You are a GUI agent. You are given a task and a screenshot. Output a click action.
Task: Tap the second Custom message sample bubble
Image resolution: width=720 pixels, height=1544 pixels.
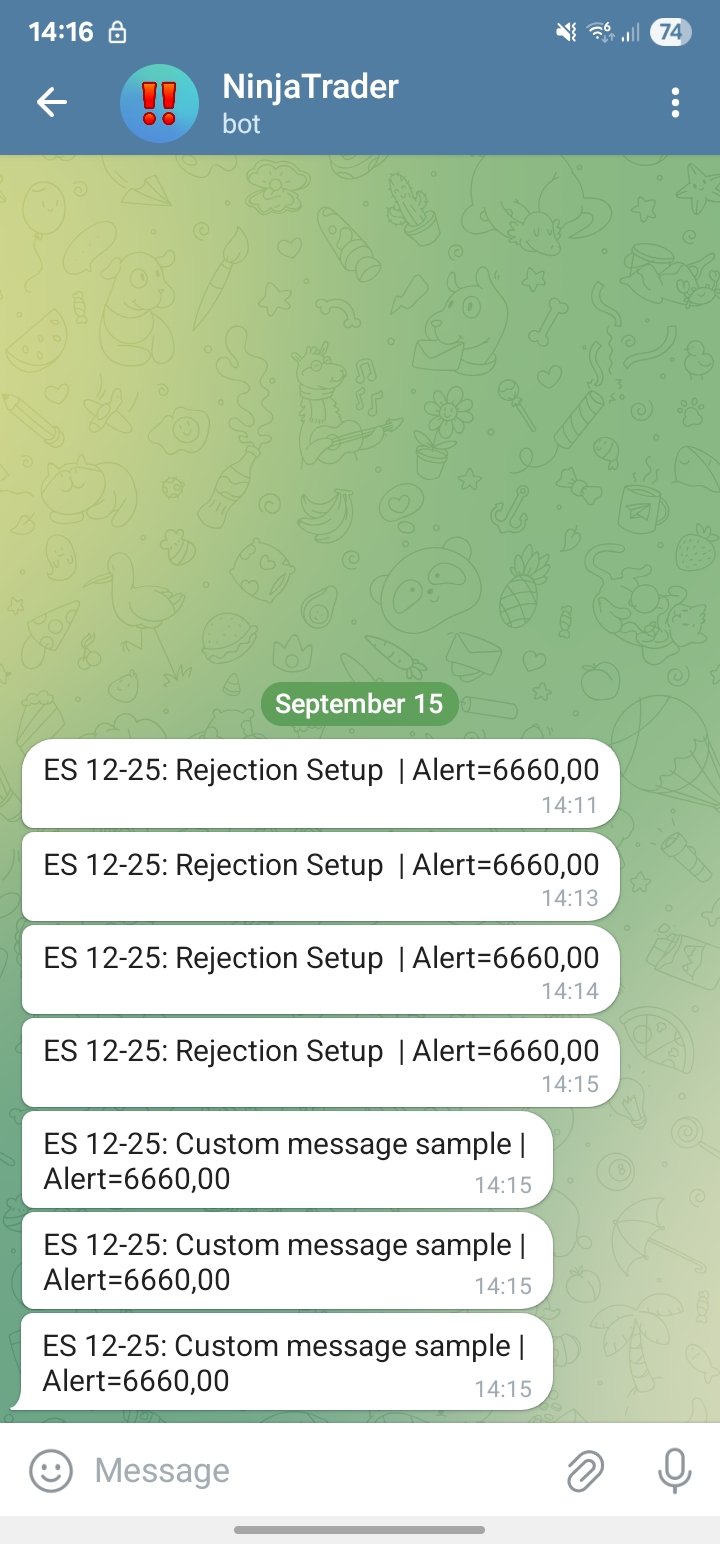(286, 1261)
